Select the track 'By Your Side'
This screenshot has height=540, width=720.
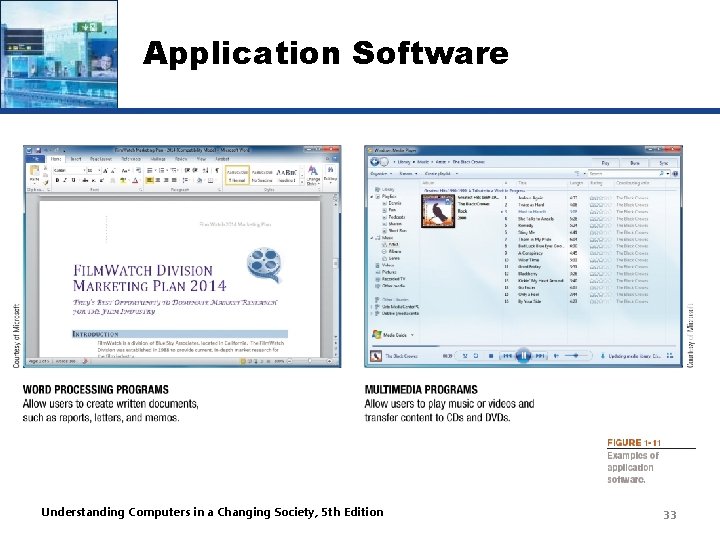coord(529,302)
